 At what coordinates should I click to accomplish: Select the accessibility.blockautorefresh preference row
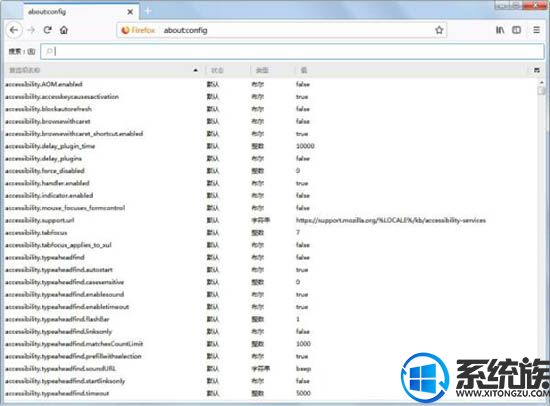270,109
